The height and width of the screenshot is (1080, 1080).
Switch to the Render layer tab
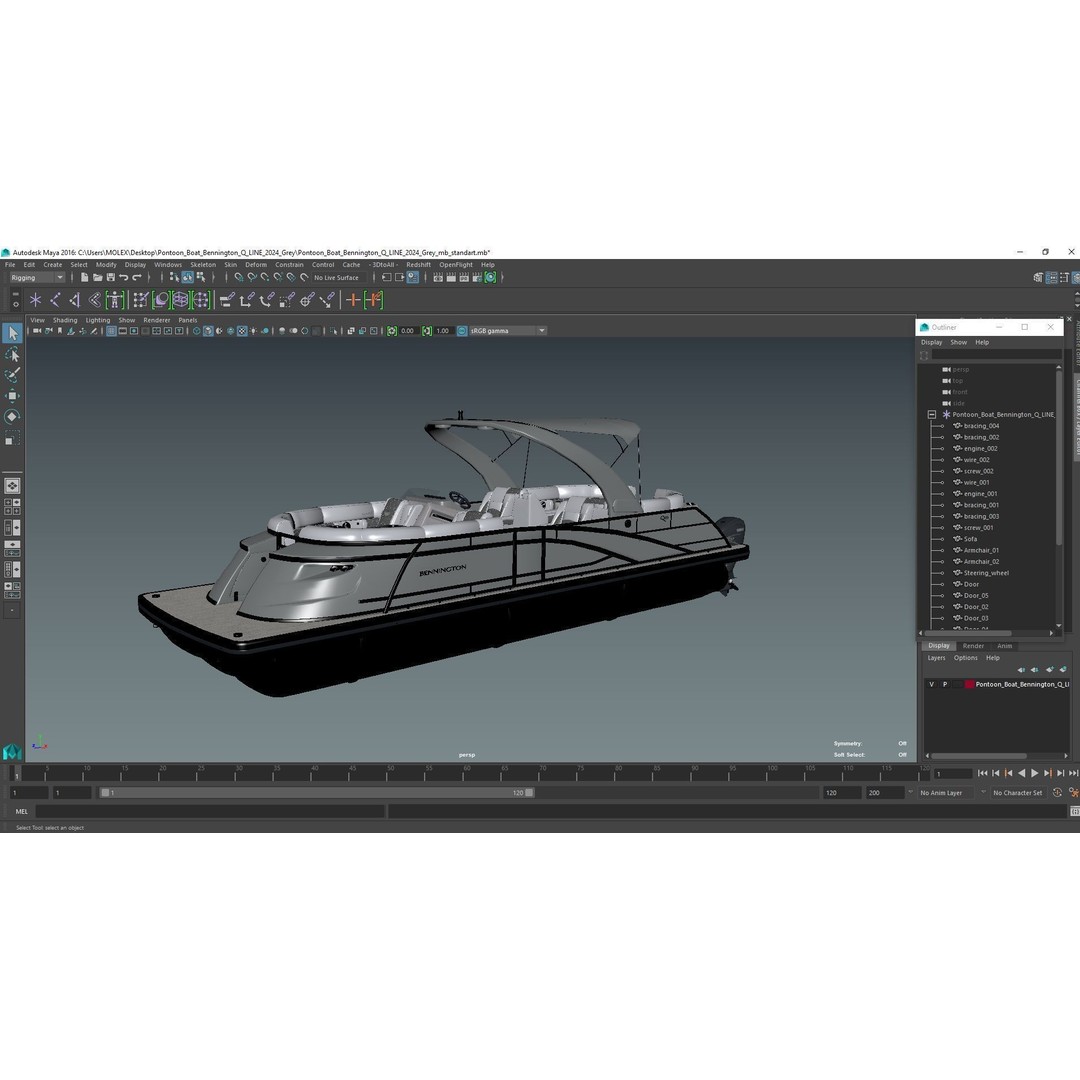(973, 646)
